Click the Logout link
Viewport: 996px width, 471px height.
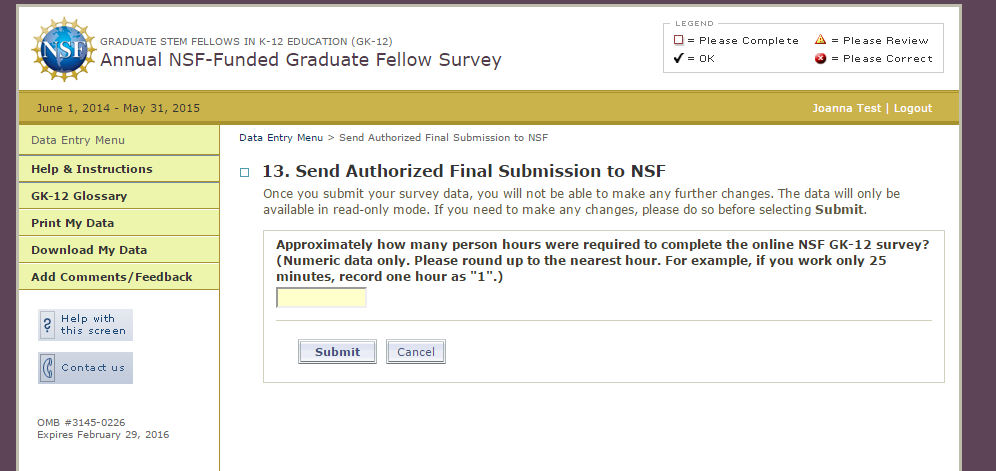tap(912, 108)
